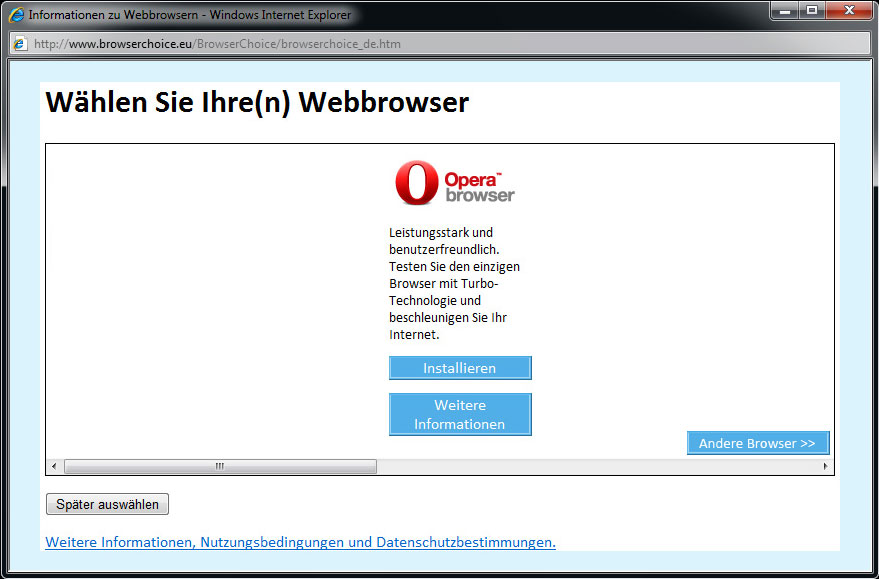Open the Nutzungsbedingungen und Datenschutzbestimmungen link
The height and width of the screenshot is (579, 879).
click(x=300, y=542)
